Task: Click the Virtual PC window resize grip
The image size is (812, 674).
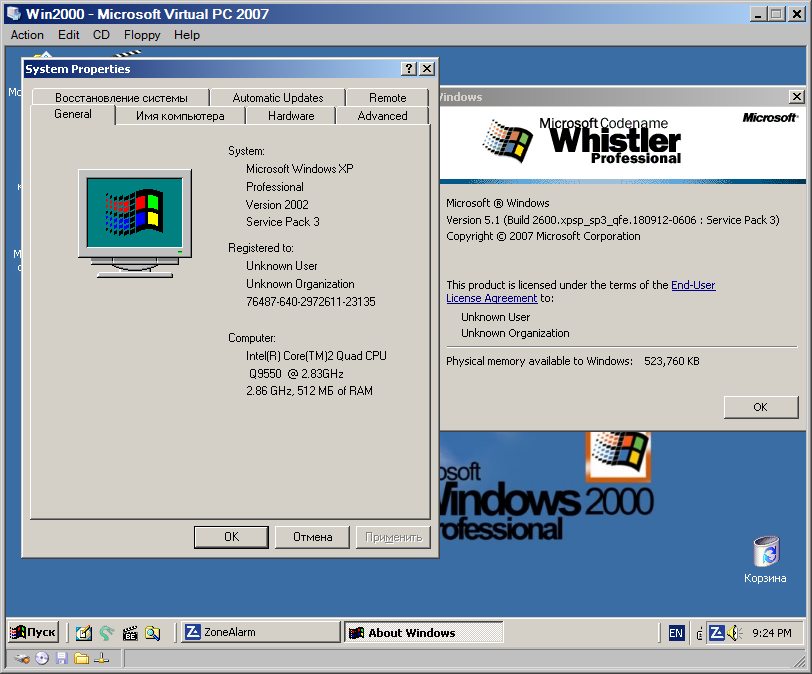Action: pos(800,661)
